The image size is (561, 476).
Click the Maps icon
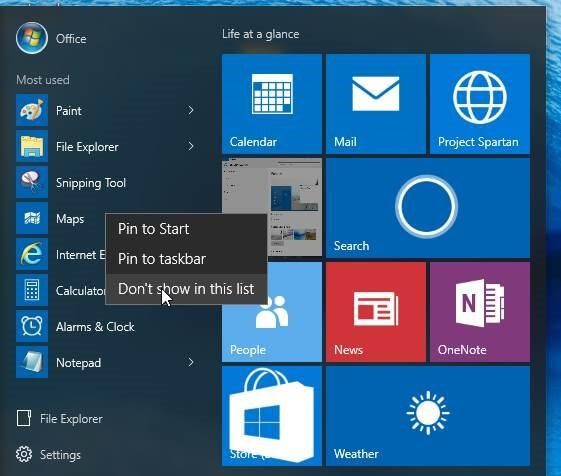[32, 218]
